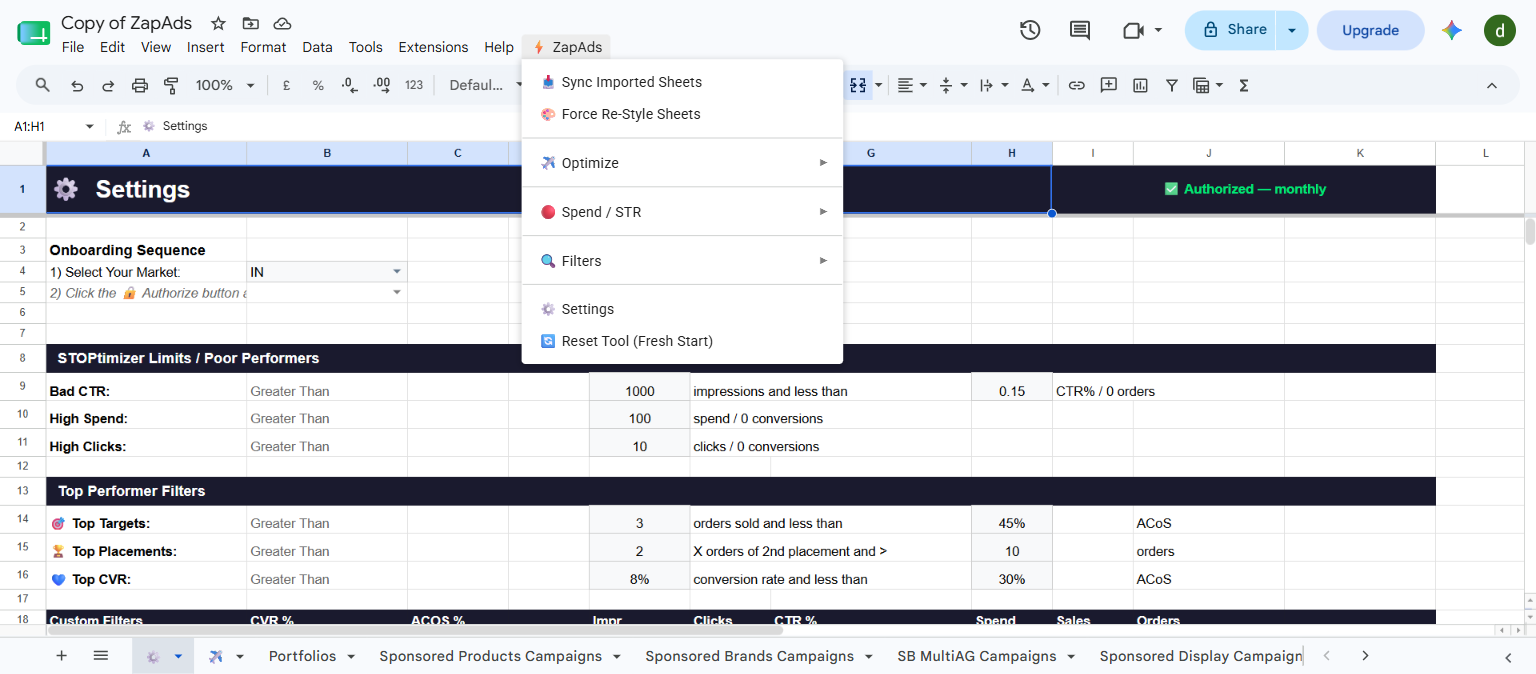View cloud document status

coord(282,23)
